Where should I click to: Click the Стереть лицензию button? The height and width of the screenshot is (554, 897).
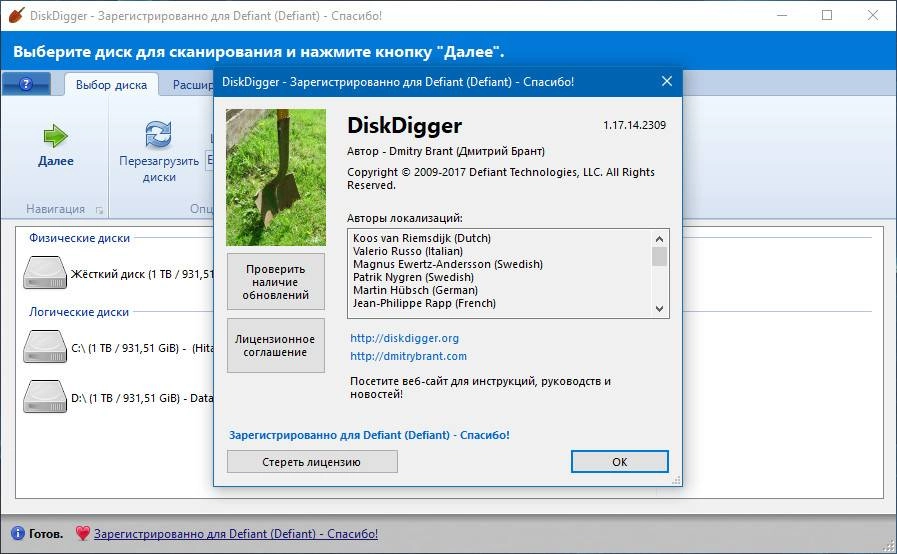point(312,462)
